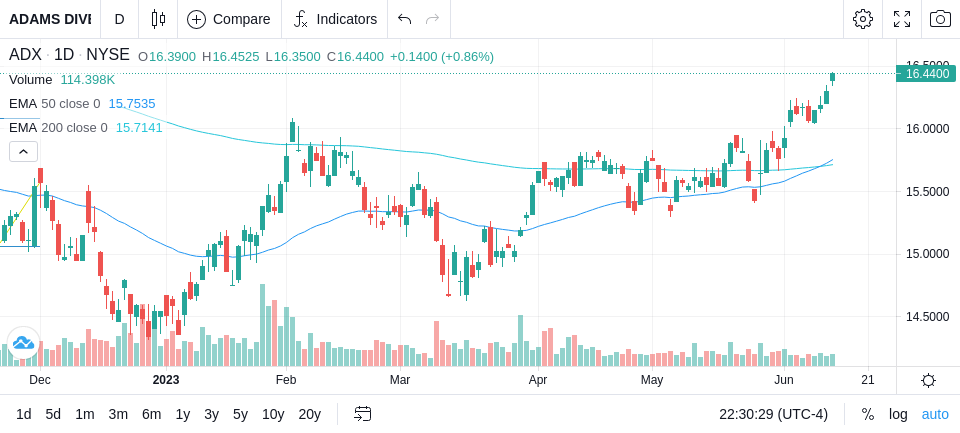Set time range to 20y

[x=309, y=415]
